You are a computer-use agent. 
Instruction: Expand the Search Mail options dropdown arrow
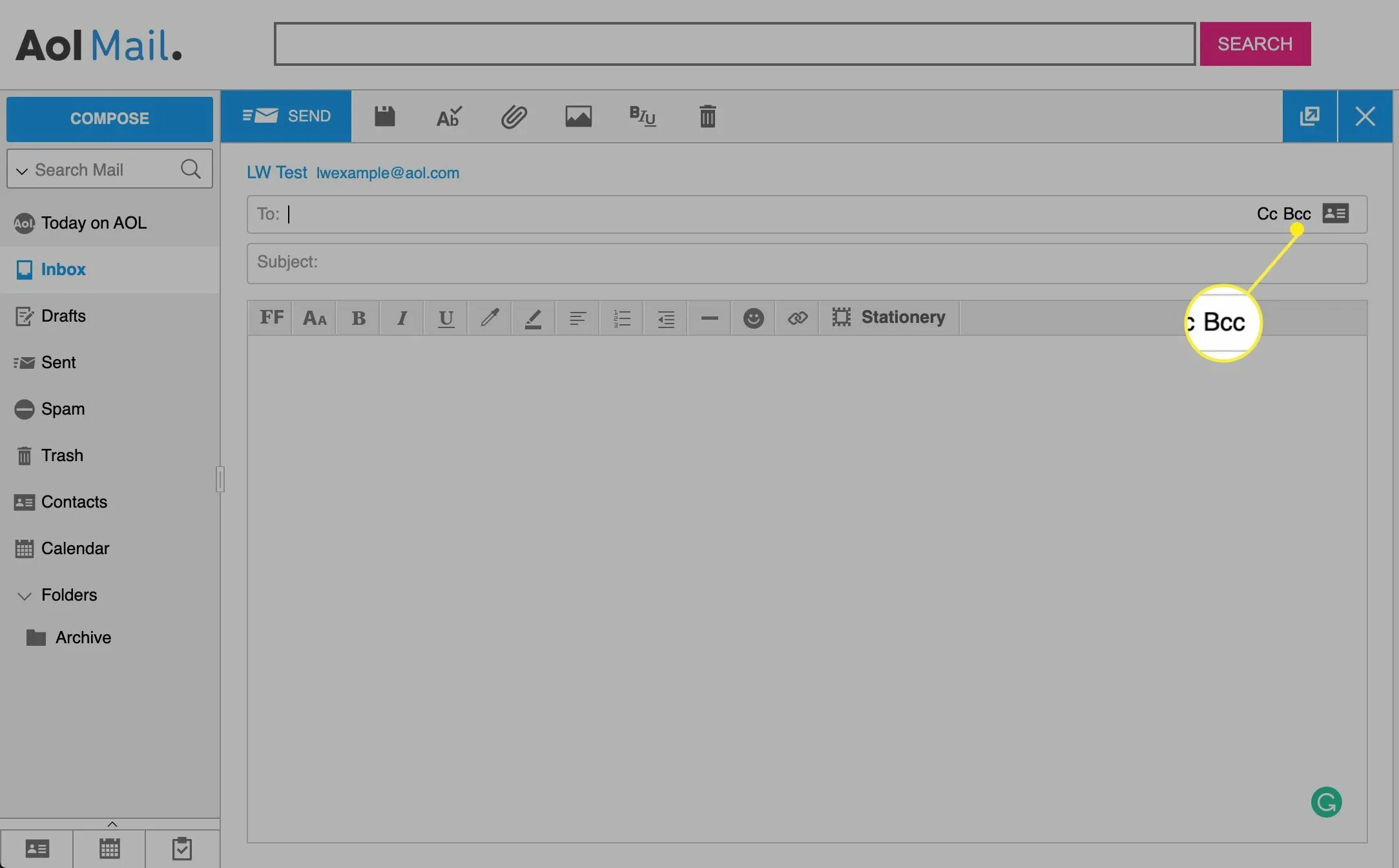coord(22,170)
